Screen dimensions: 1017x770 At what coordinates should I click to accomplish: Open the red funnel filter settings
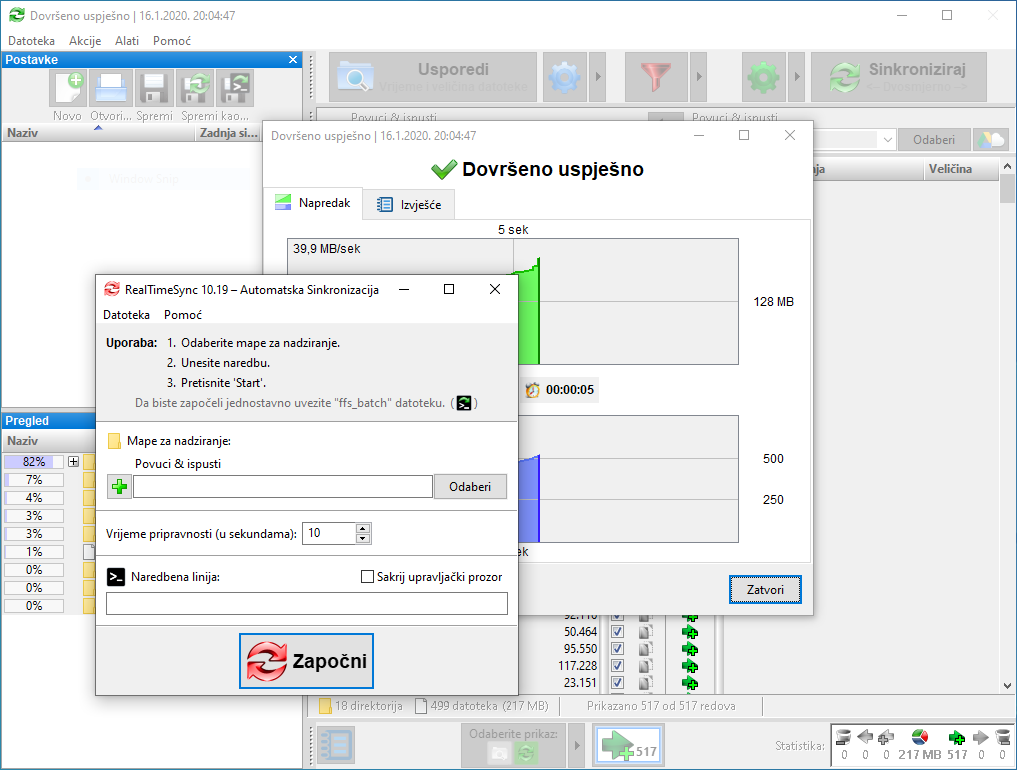[x=656, y=77]
